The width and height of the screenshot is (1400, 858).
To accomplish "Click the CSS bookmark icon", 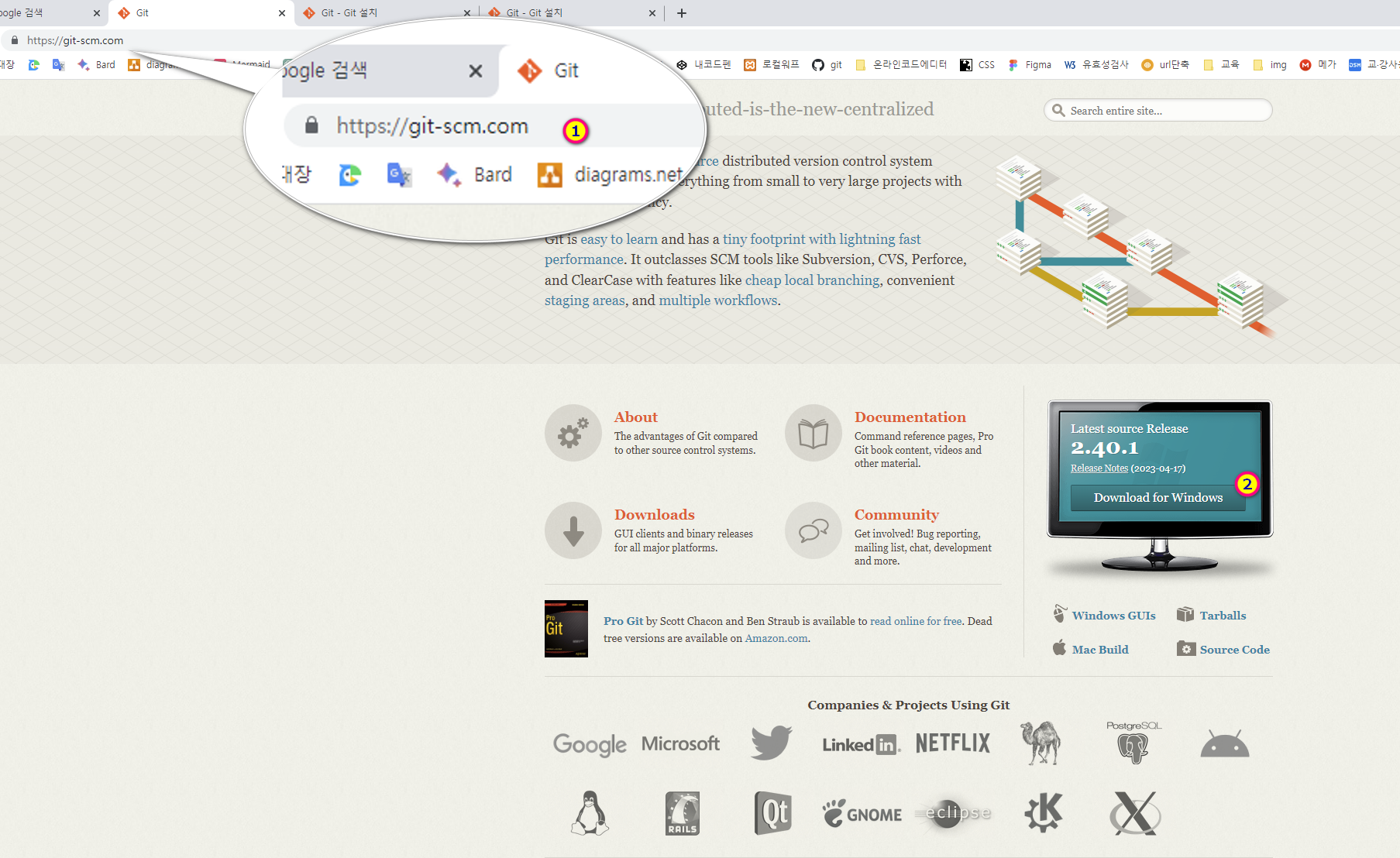I will [x=966, y=65].
